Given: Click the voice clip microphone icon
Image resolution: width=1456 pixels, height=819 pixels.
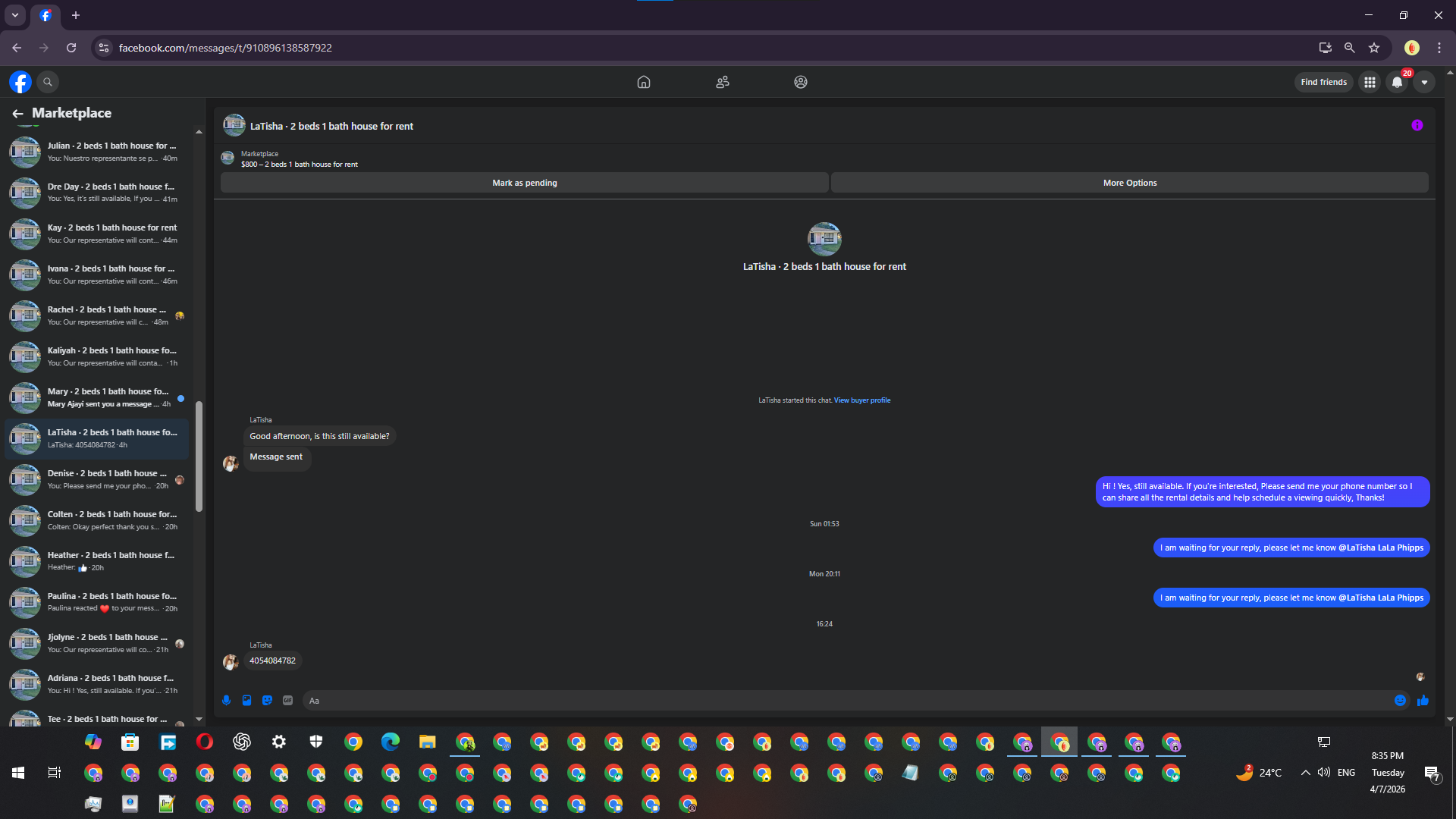Looking at the screenshot, I should (226, 701).
